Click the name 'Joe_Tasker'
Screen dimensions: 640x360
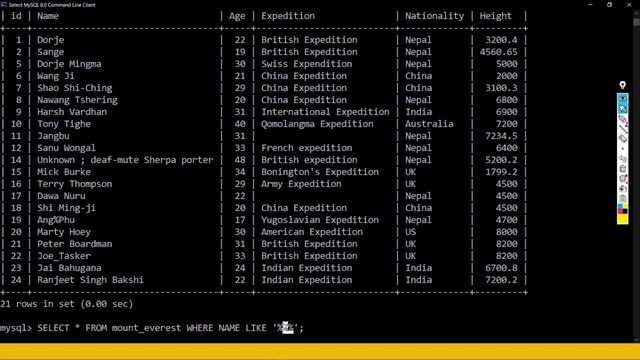coord(64,256)
